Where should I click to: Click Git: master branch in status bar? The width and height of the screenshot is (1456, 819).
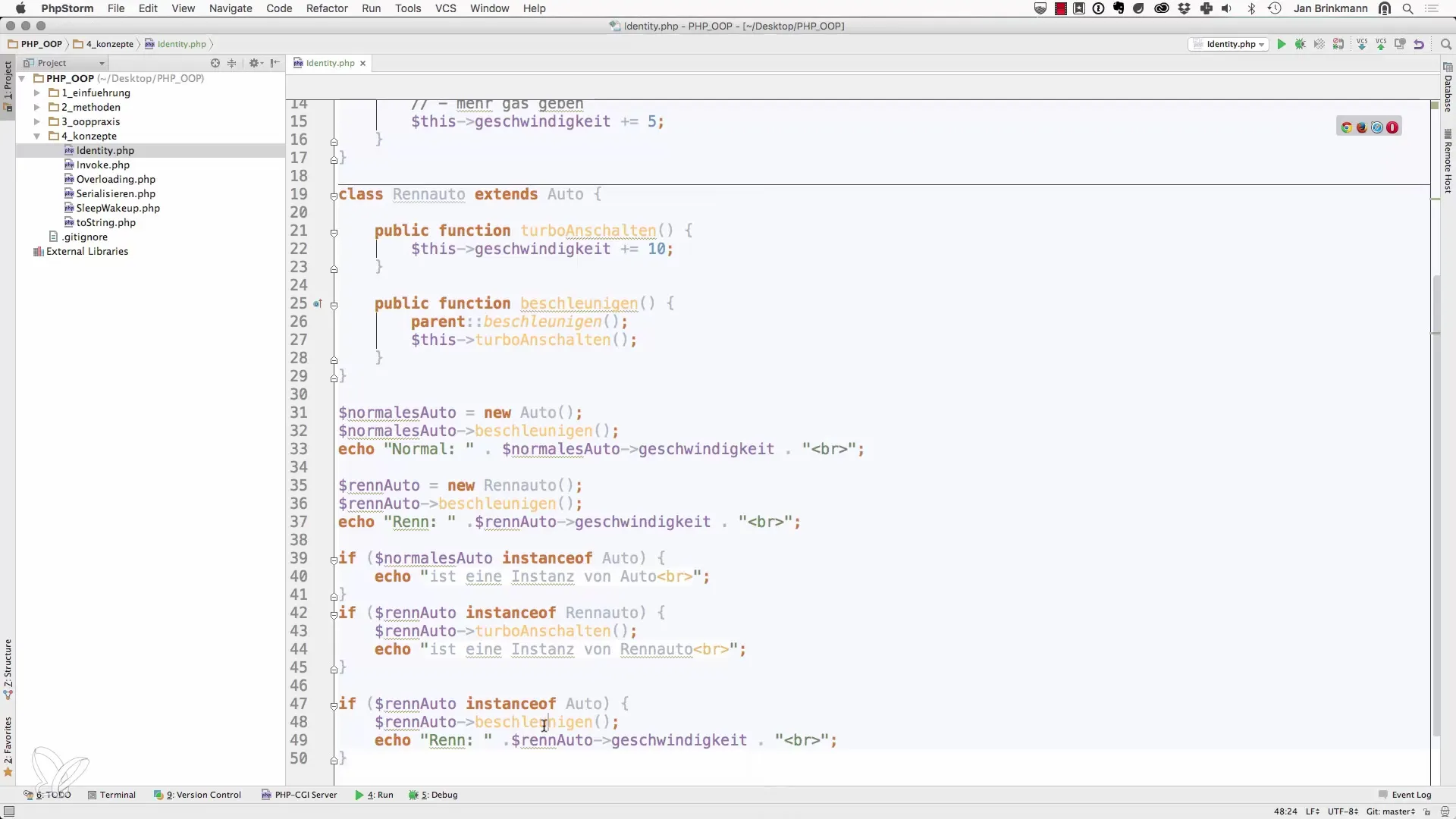(x=1390, y=811)
